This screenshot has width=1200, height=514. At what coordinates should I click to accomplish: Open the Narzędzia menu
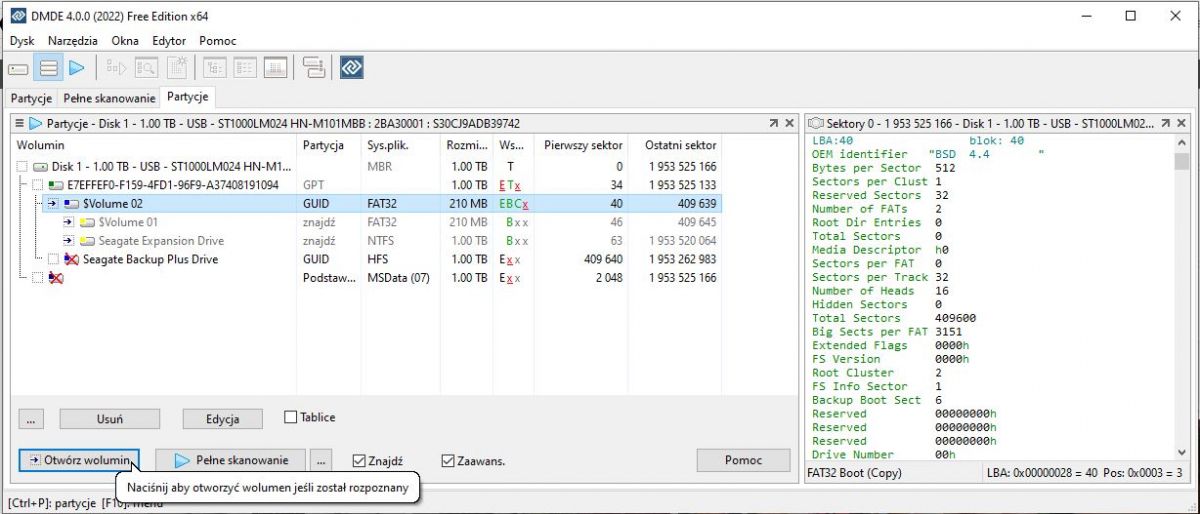pos(73,41)
